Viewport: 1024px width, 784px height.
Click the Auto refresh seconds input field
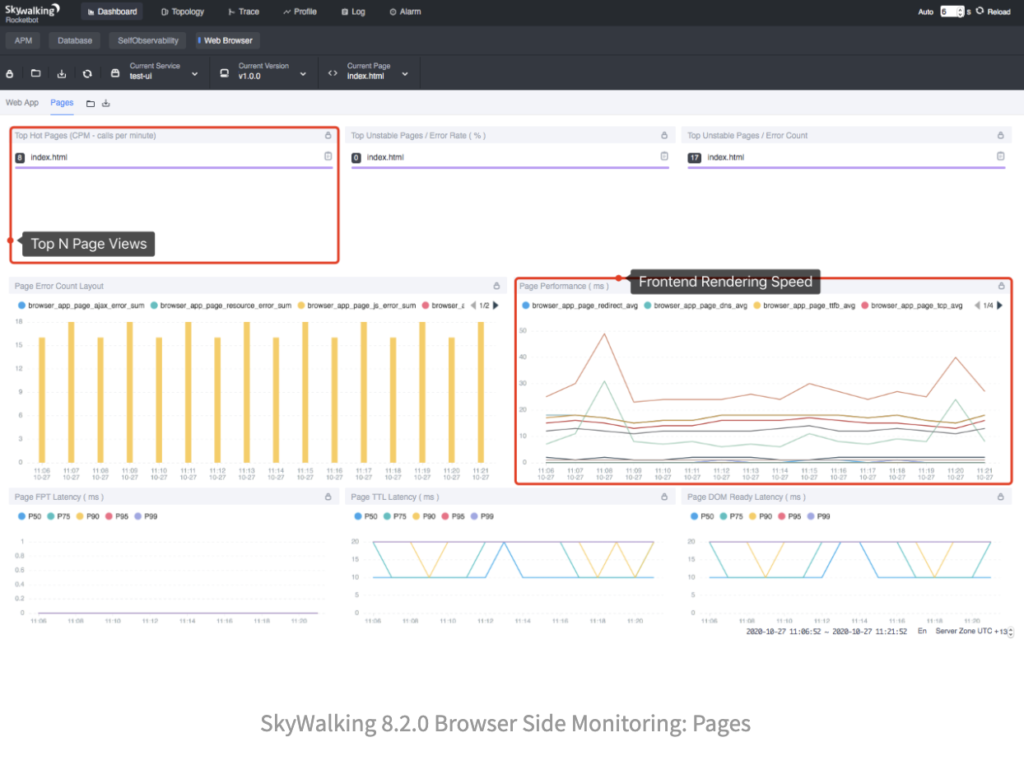[x=949, y=12]
